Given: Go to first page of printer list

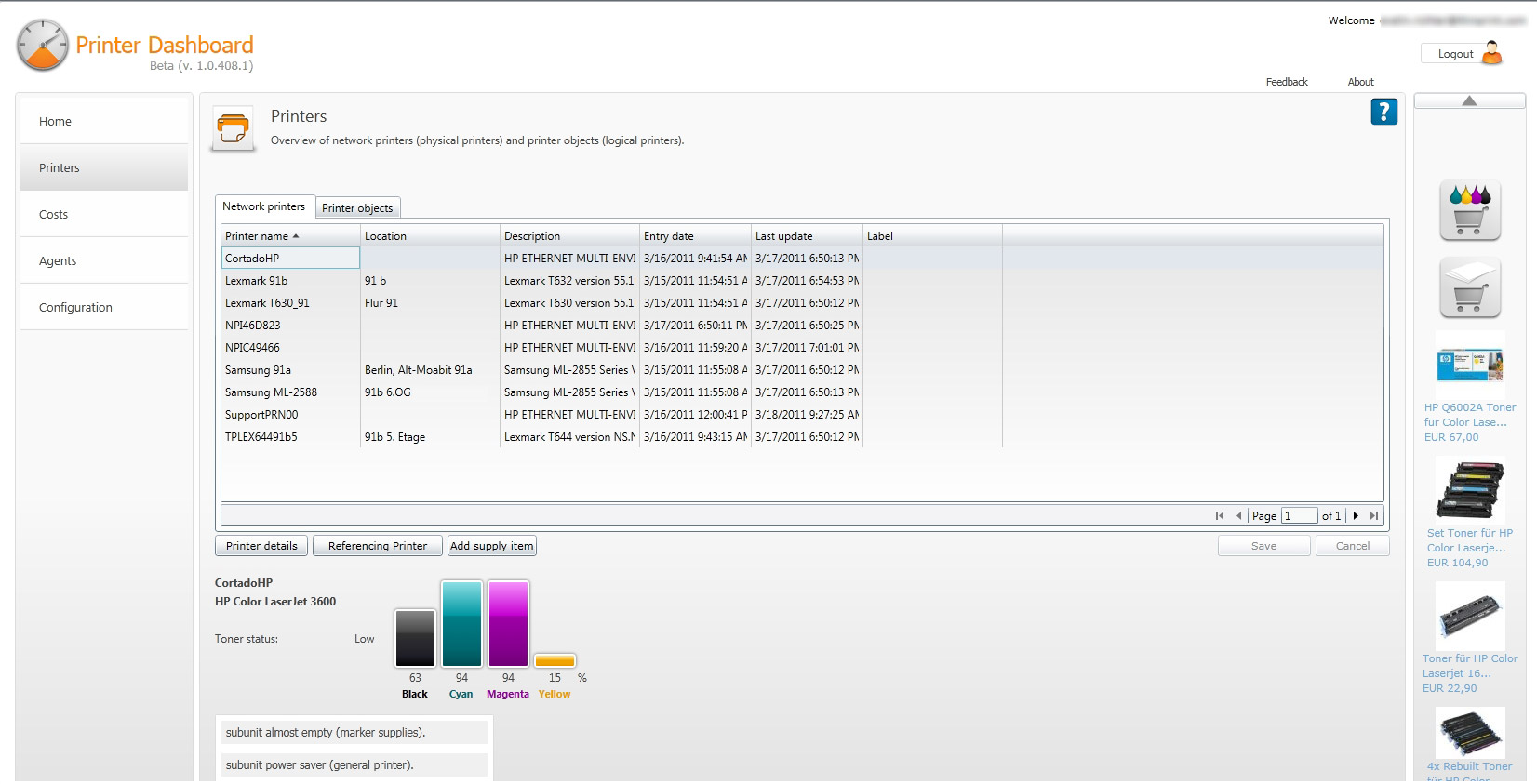Looking at the screenshot, I should pos(1220,515).
